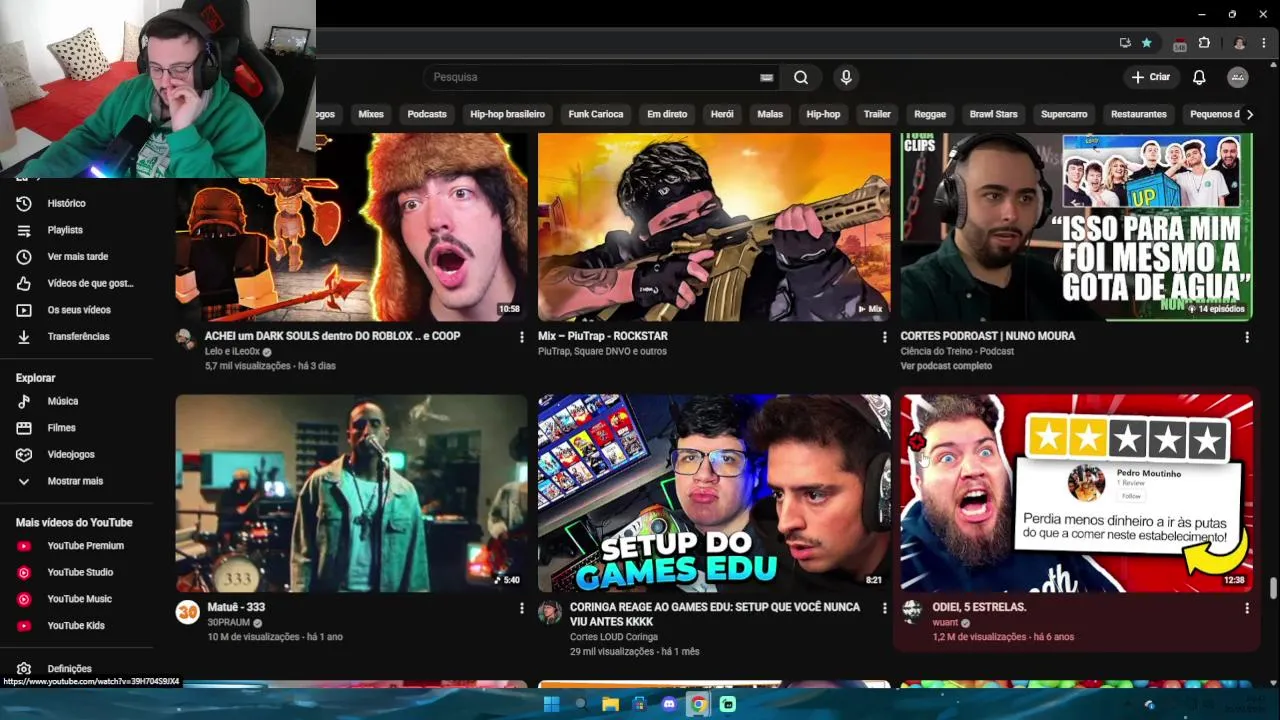Open the notifications bell
1280x720 pixels.
click(1199, 77)
